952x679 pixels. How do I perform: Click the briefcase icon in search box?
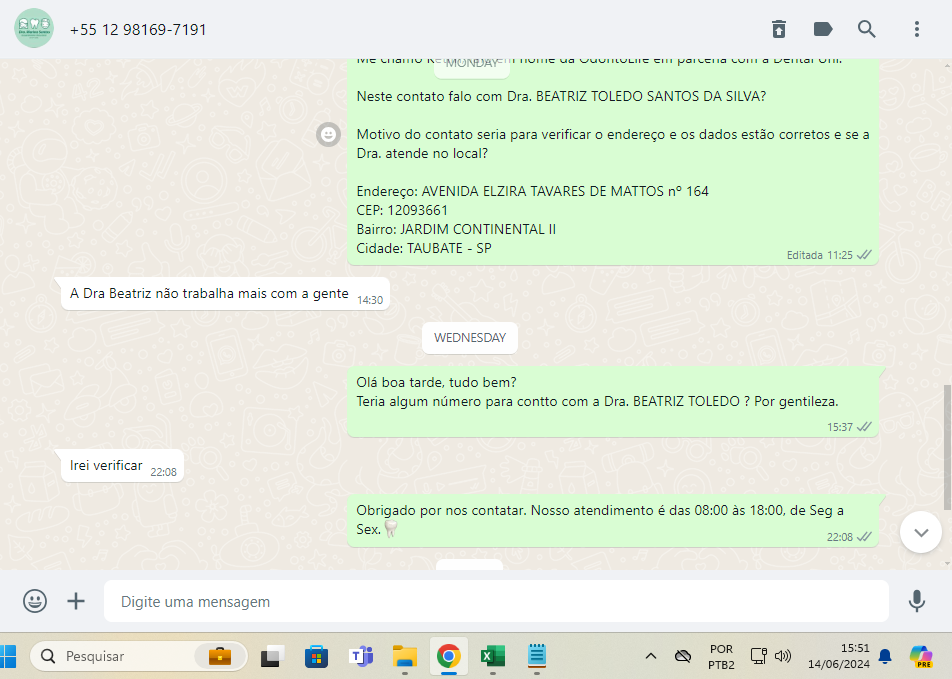pos(219,656)
